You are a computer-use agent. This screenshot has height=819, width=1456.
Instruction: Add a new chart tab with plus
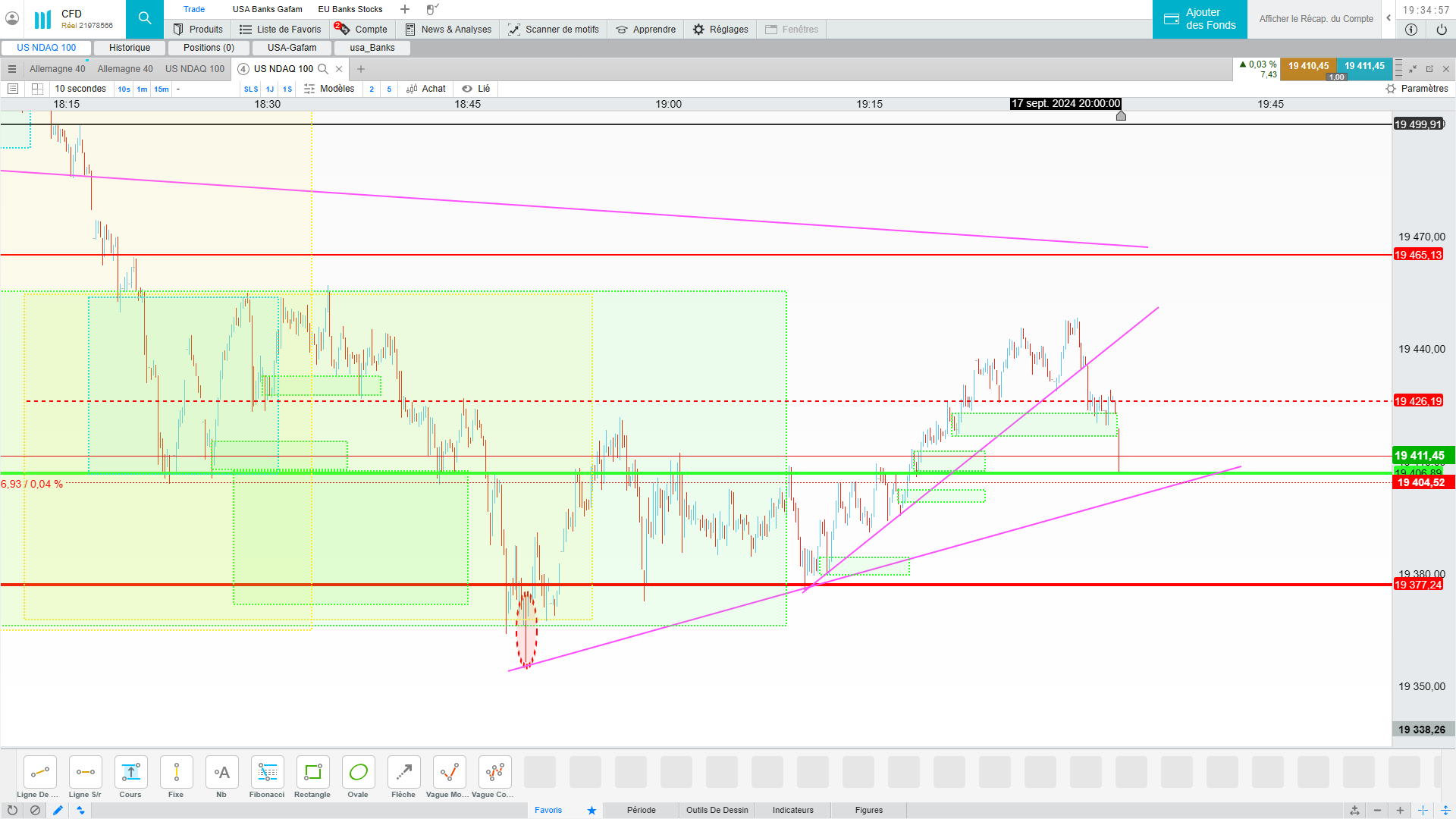click(x=361, y=69)
